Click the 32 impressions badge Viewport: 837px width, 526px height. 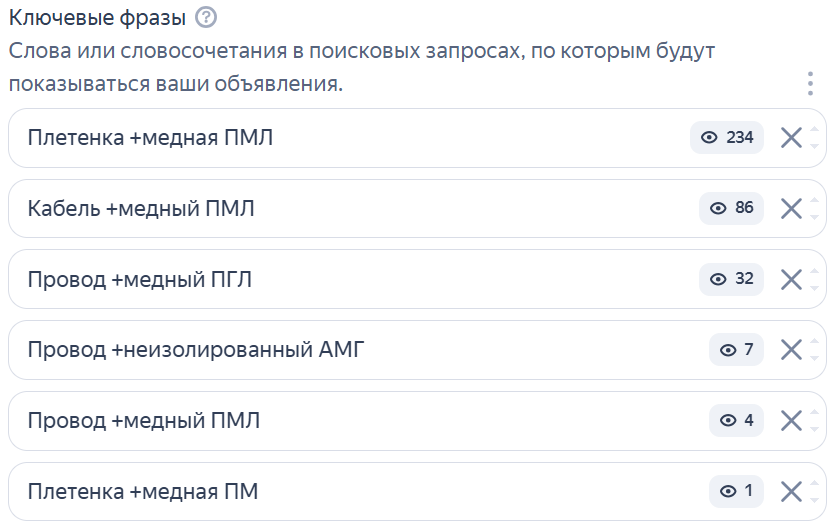tap(731, 279)
